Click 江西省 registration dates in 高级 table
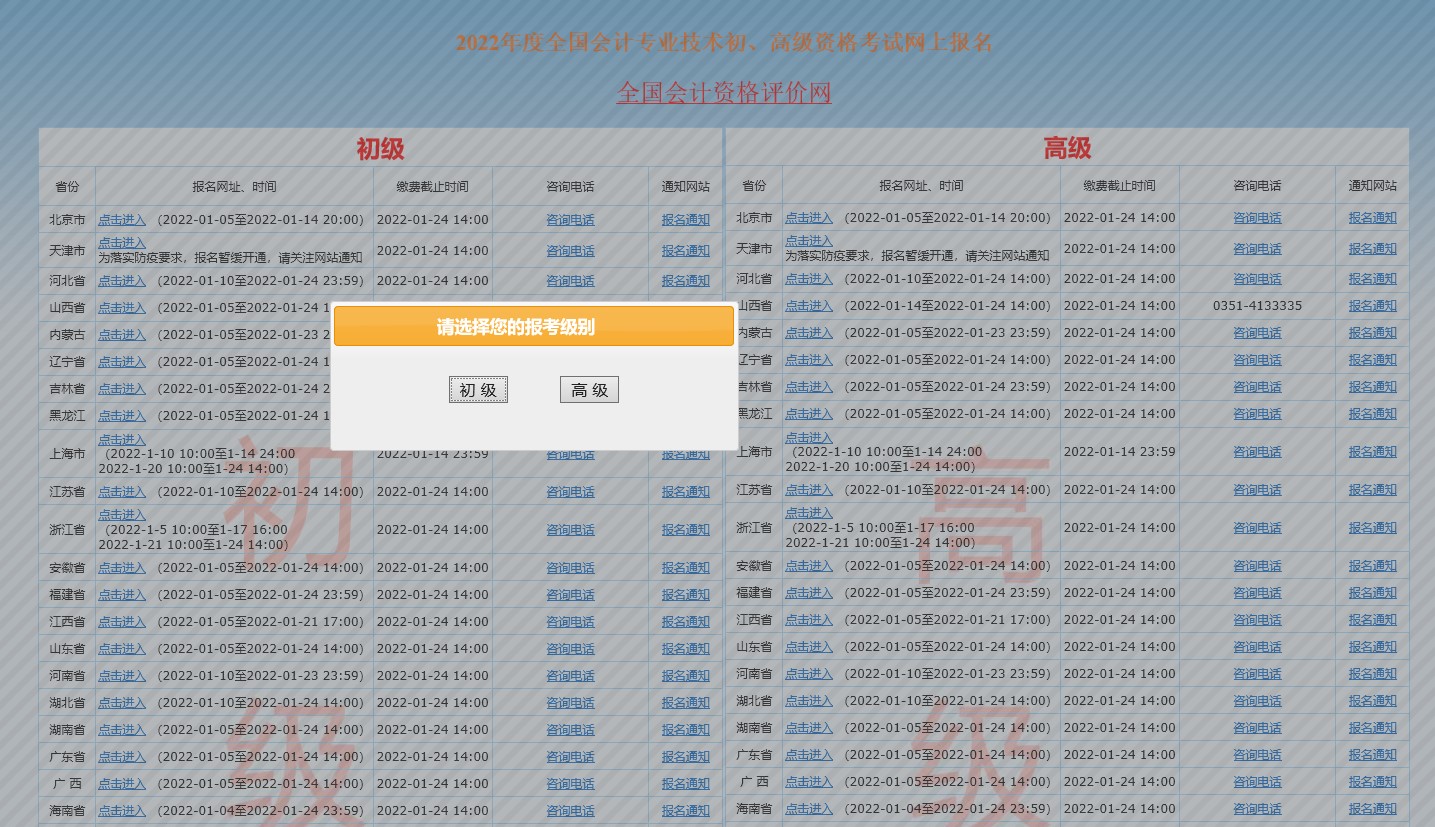1435x827 pixels. pos(948,620)
